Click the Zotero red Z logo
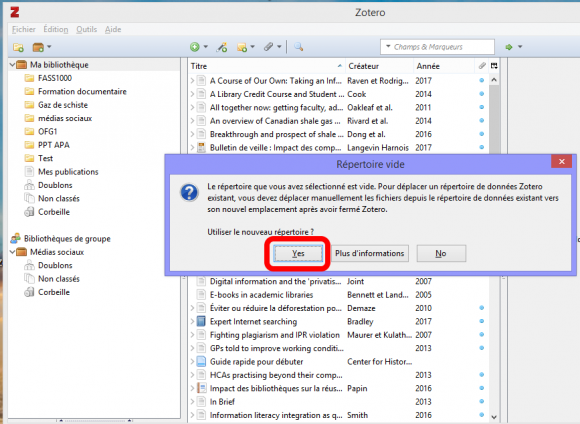Screen dimensions: 580x424 pyautogui.click(x=15, y=12)
